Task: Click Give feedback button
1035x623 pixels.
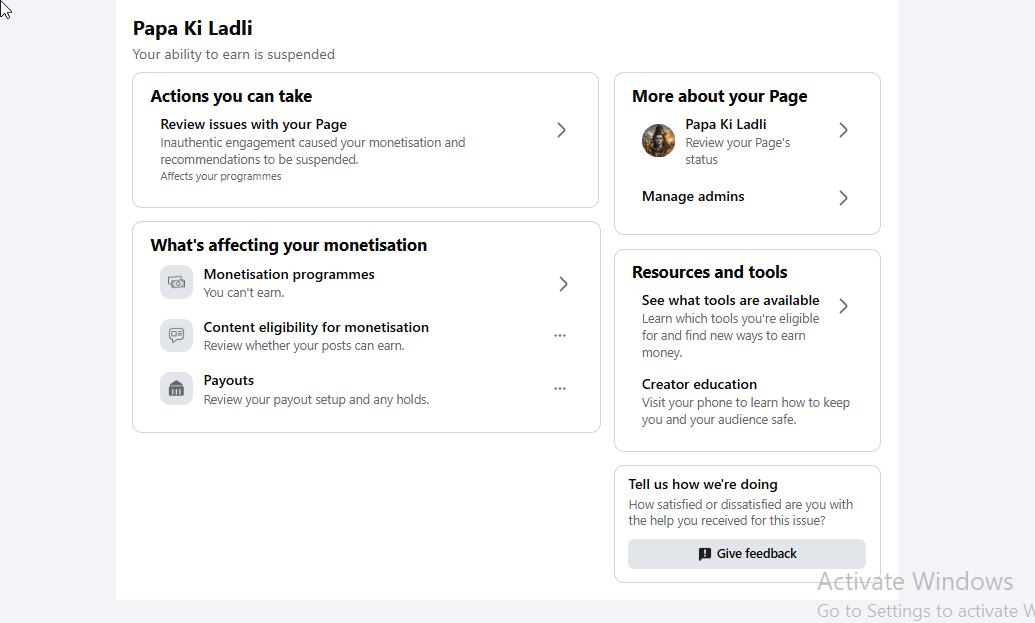Action: (x=747, y=554)
